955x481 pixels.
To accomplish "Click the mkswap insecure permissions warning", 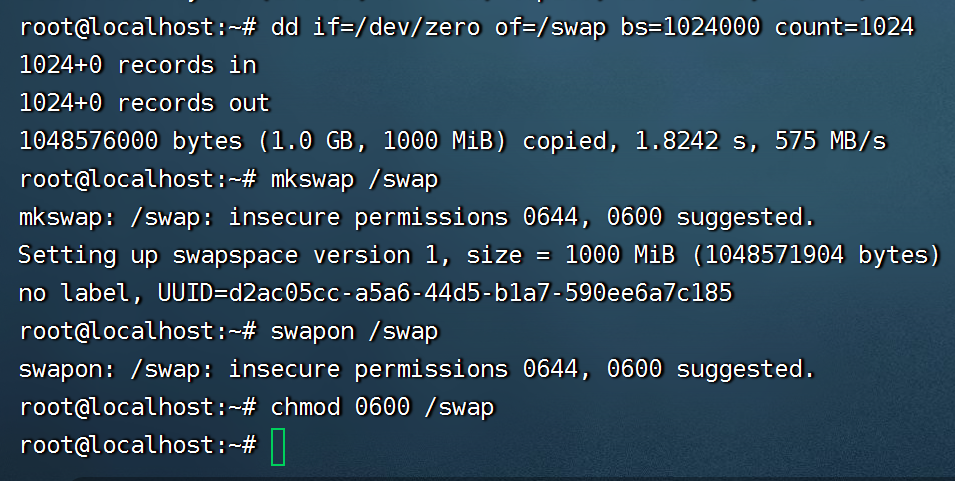I will (417, 217).
